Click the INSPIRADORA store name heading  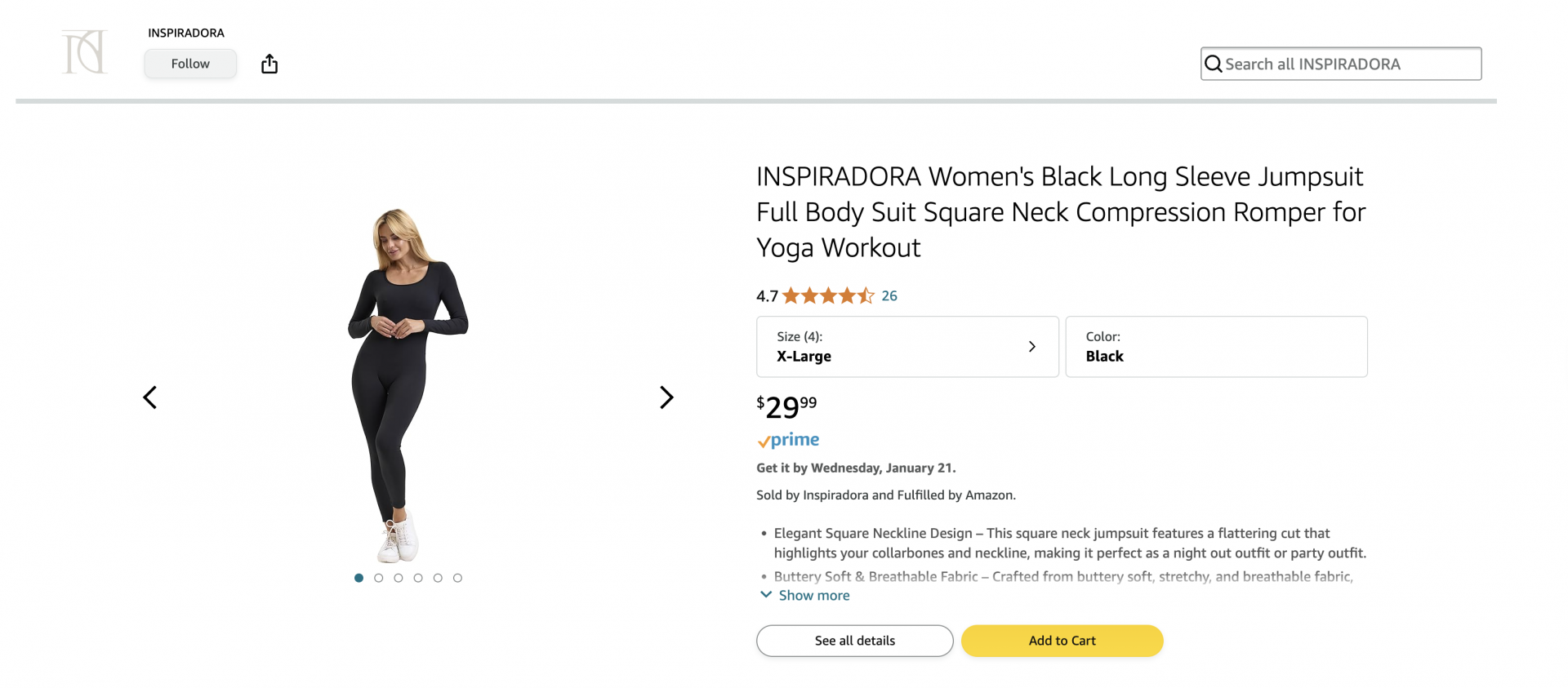[x=186, y=33]
